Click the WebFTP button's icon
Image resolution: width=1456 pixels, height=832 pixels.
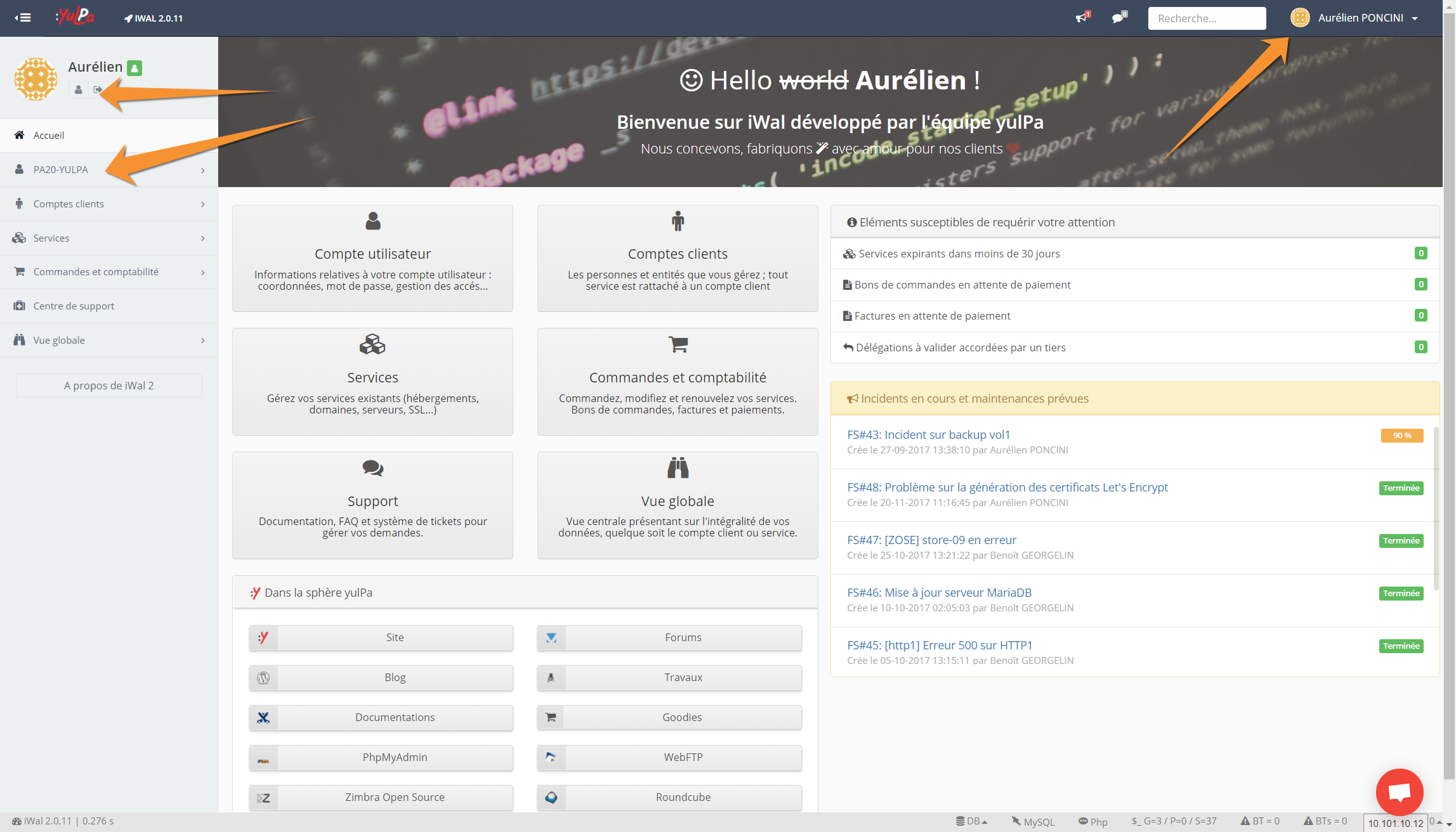[551, 757]
